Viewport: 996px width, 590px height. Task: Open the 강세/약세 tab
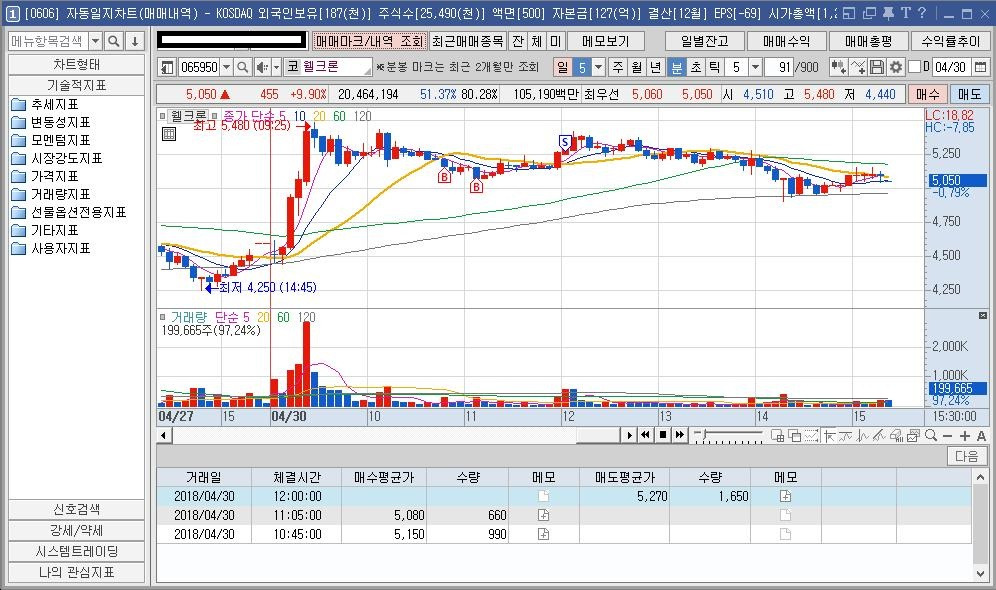click(77, 530)
